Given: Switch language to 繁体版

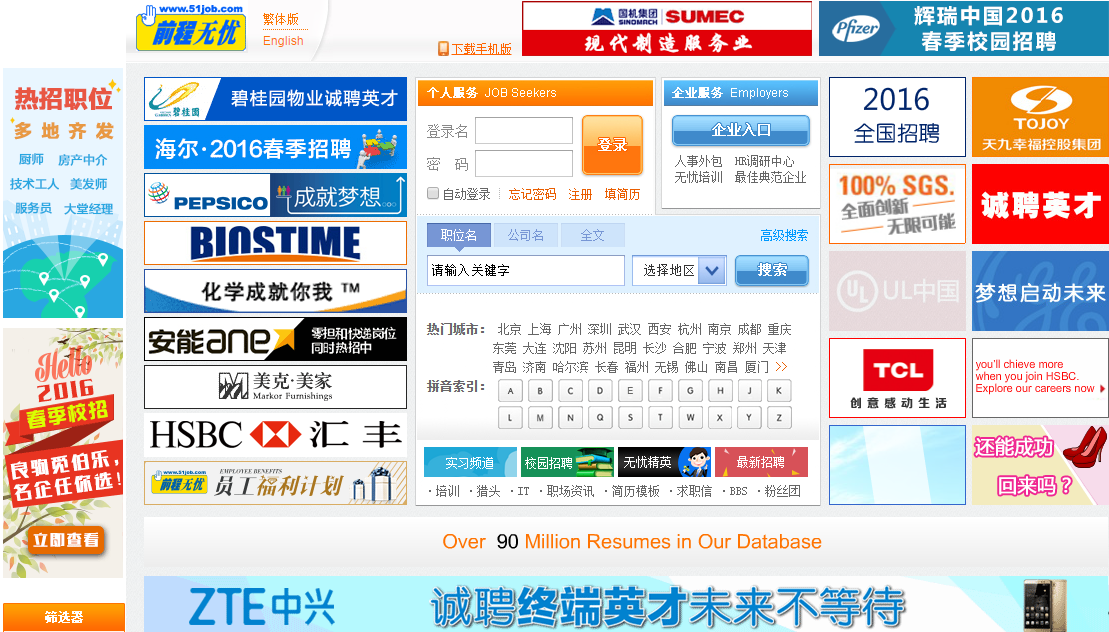Looking at the screenshot, I should [281, 20].
